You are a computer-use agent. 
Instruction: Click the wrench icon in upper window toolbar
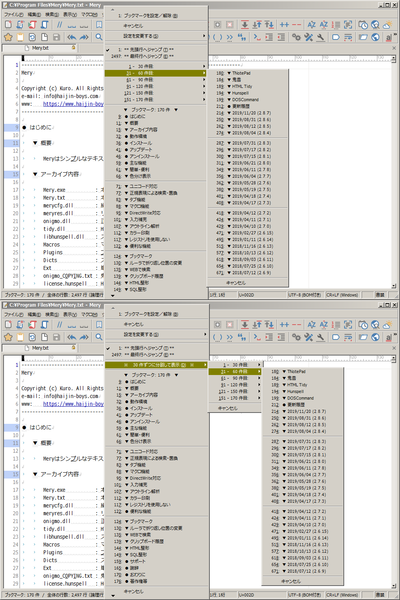point(321,37)
